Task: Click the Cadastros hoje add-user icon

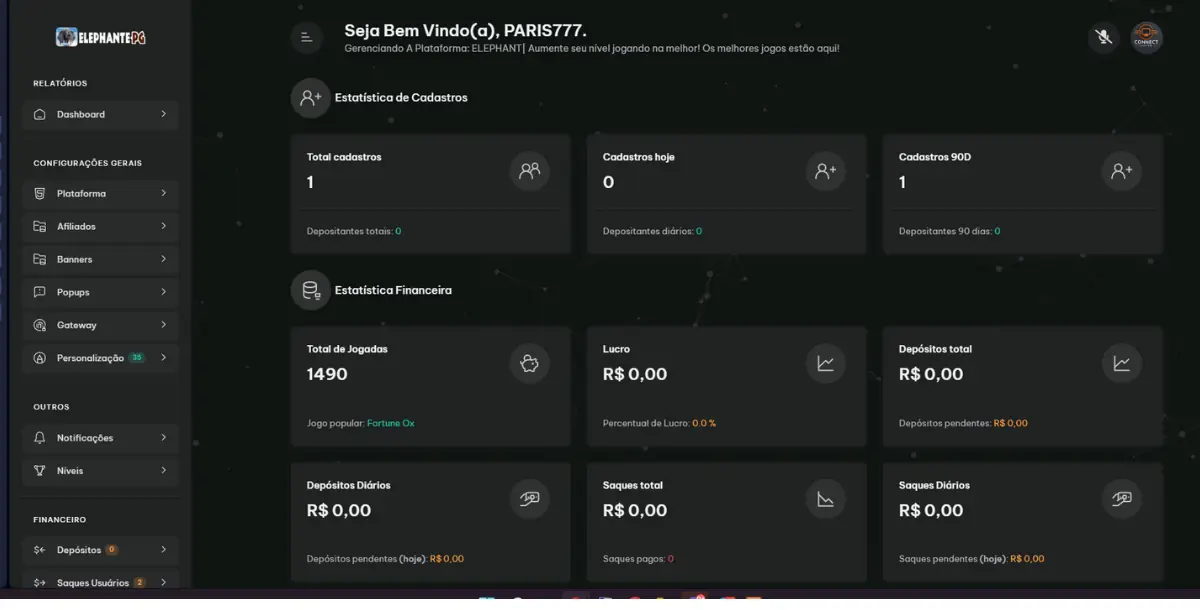Action: [x=825, y=171]
